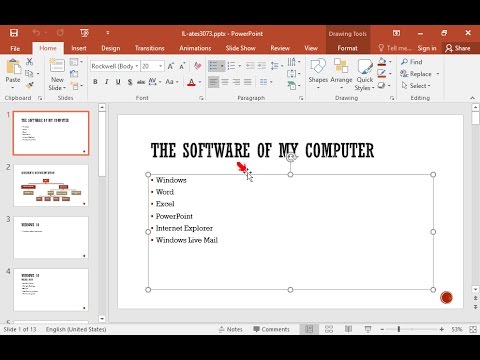Increase font size with the large A
480x360 pixels.
click(170, 66)
